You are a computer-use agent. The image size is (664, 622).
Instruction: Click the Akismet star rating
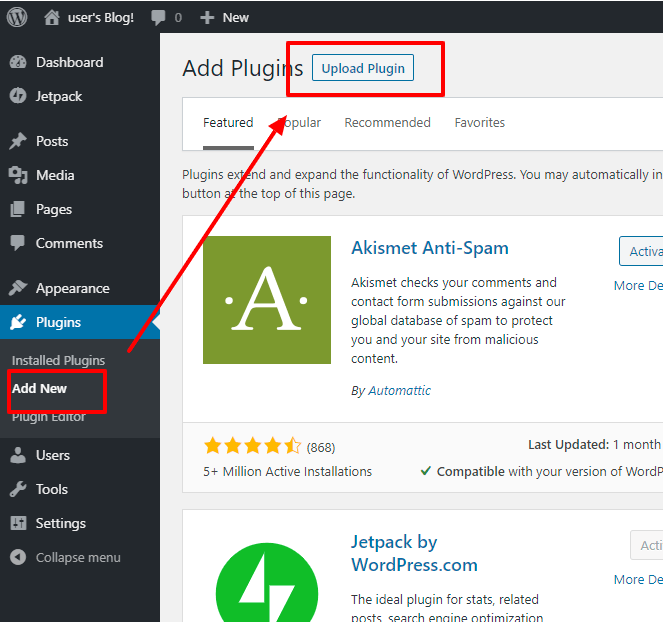click(x=253, y=446)
